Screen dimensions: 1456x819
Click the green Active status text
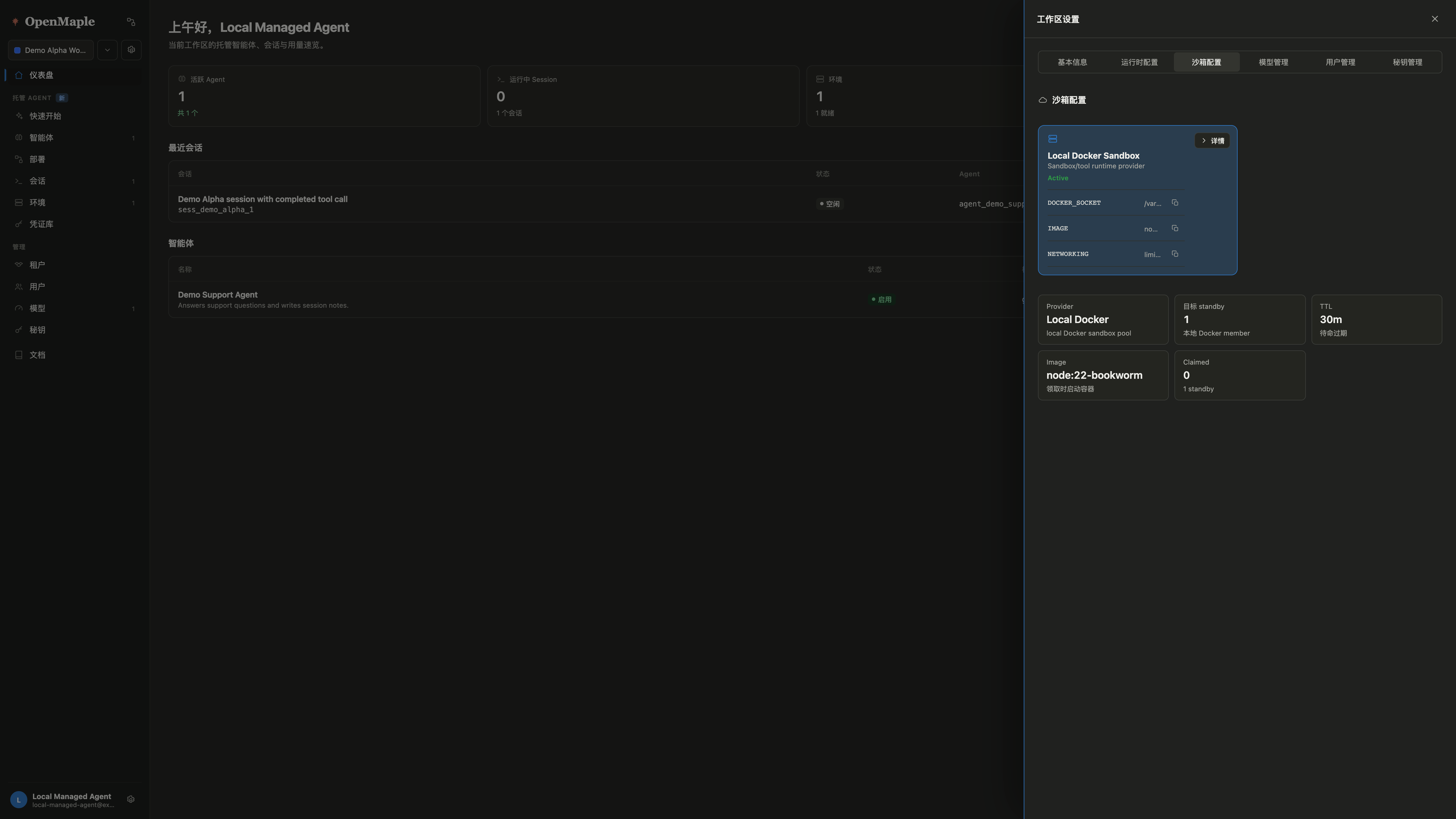1058,178
